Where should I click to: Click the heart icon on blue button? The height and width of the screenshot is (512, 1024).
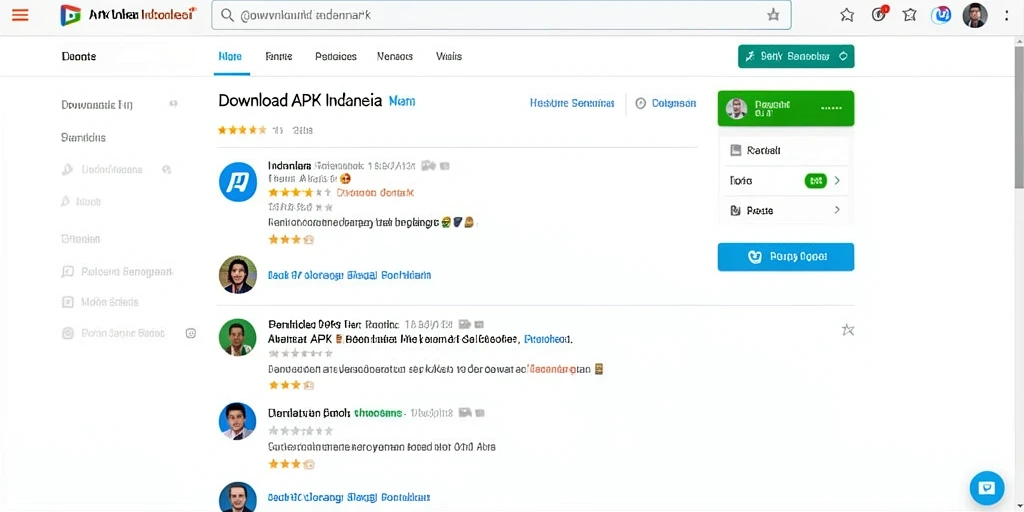(x=755, y=257)
